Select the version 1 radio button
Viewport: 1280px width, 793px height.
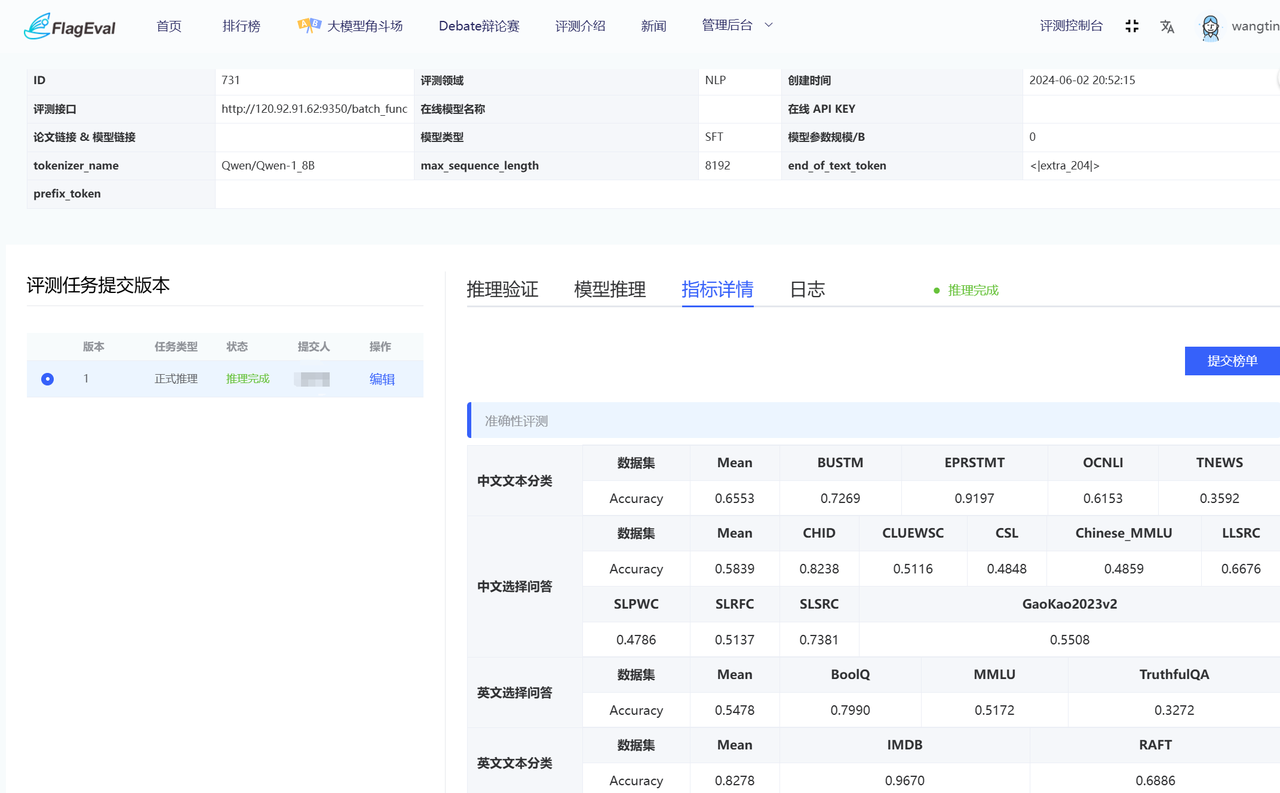[47, 379]
